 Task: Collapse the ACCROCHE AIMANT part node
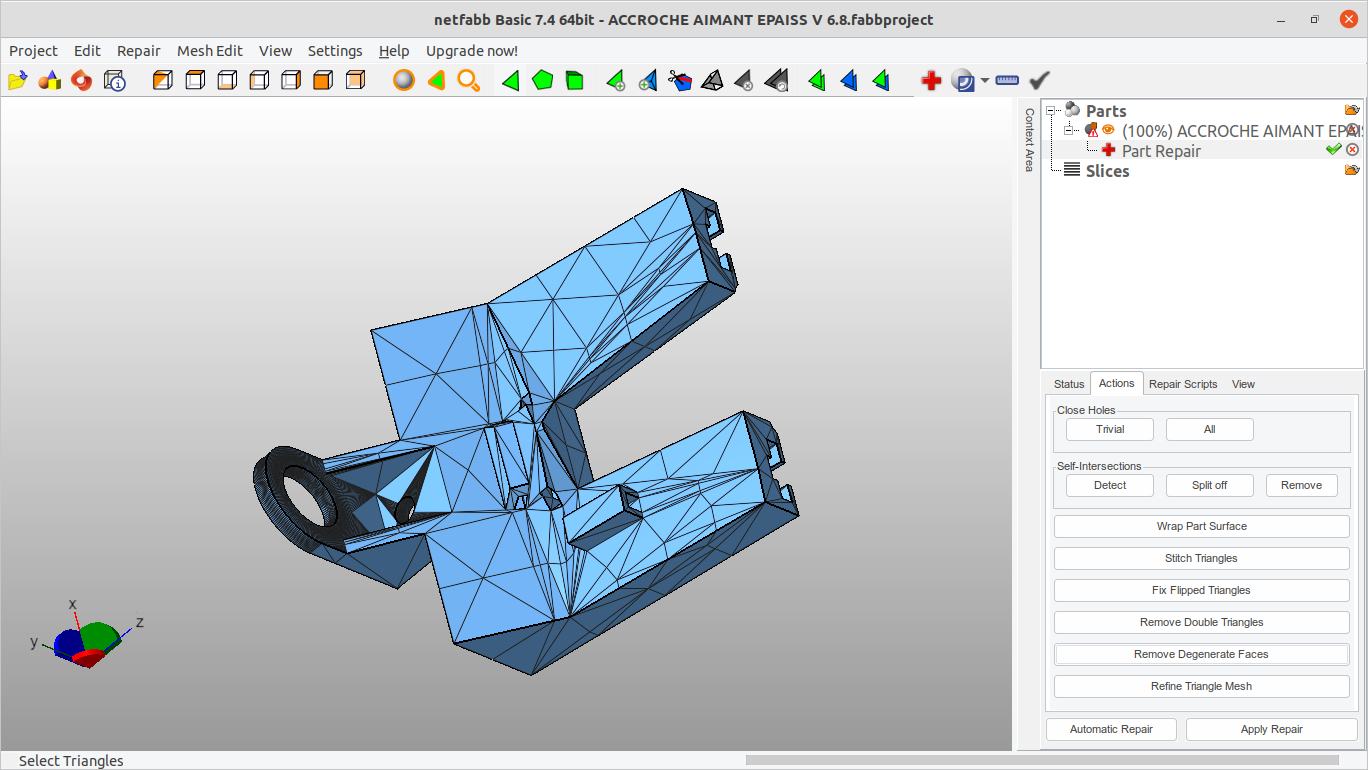1069,131
